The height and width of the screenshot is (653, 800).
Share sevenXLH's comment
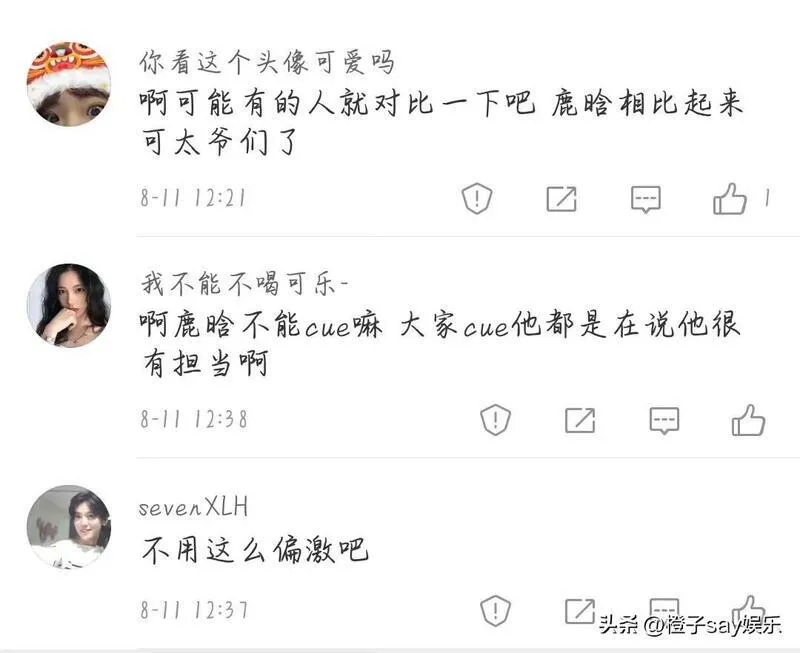pos(580,611)
